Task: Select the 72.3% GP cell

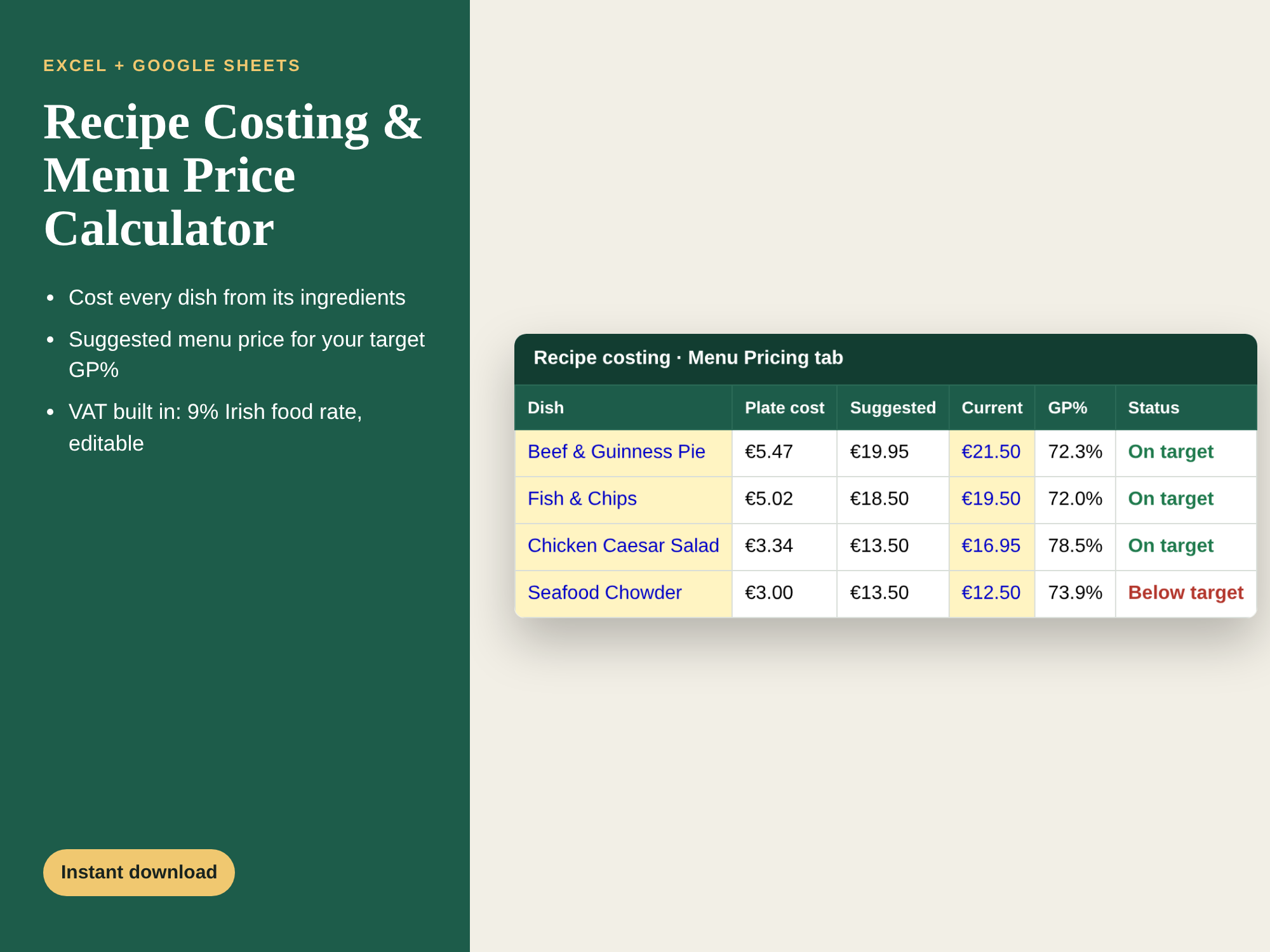Action: tap(1075, 453)
